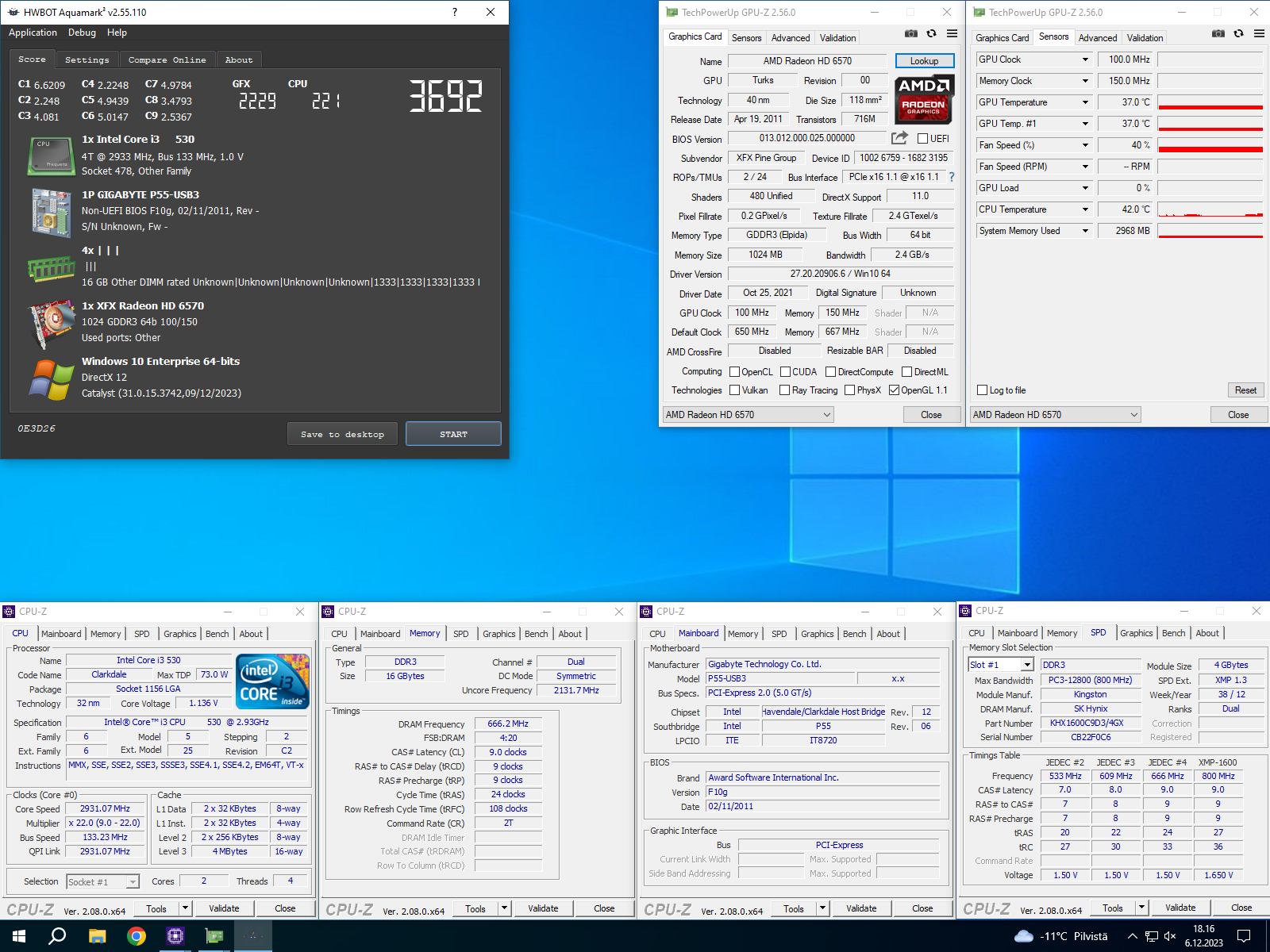Open the GPU-Z taskbar icon
Viewport: 1270px width, 952px height.
click(x=214, y=936)
